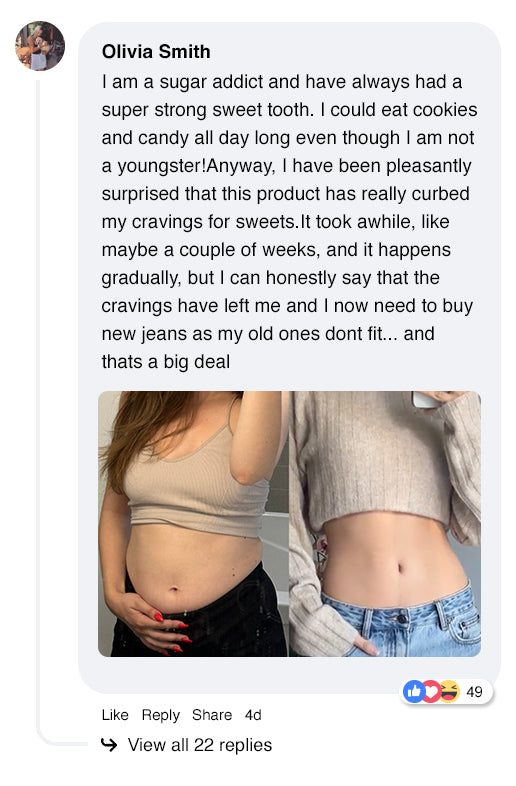Viewport: 516px width, 786px height.
Task: Click the red heart reaction icon
Action: coord(431,691)
